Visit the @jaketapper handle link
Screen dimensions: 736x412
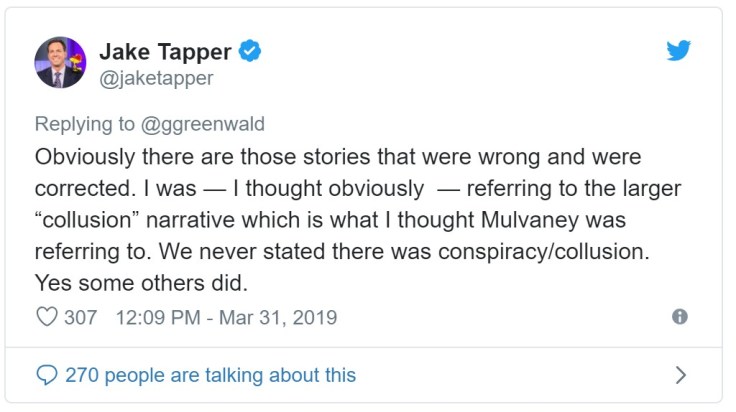[156, 77]
